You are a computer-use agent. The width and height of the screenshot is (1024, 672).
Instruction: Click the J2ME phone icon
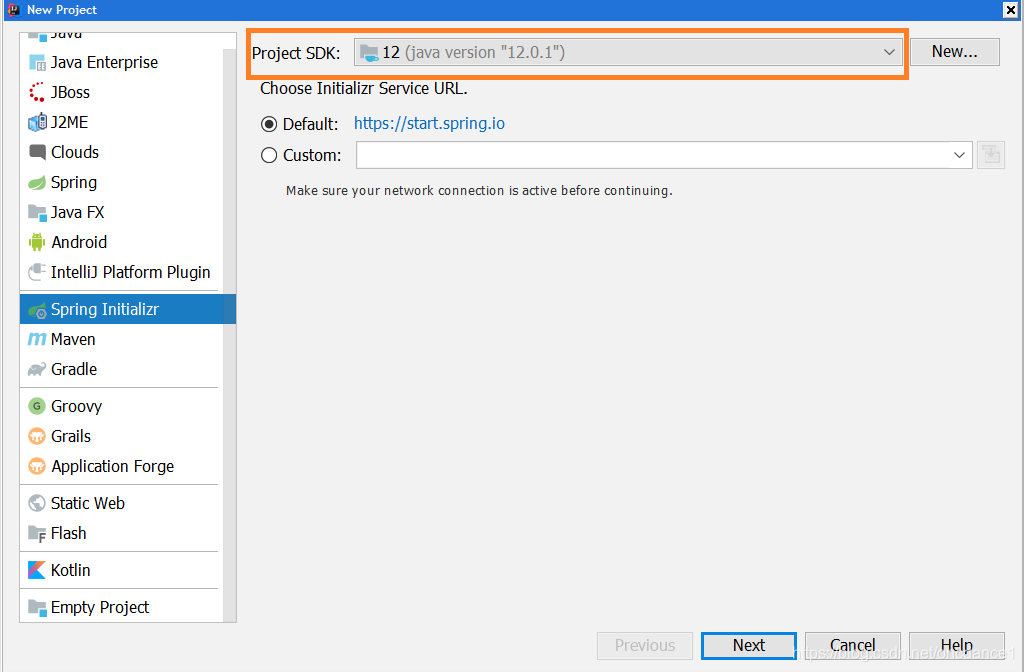37,122
